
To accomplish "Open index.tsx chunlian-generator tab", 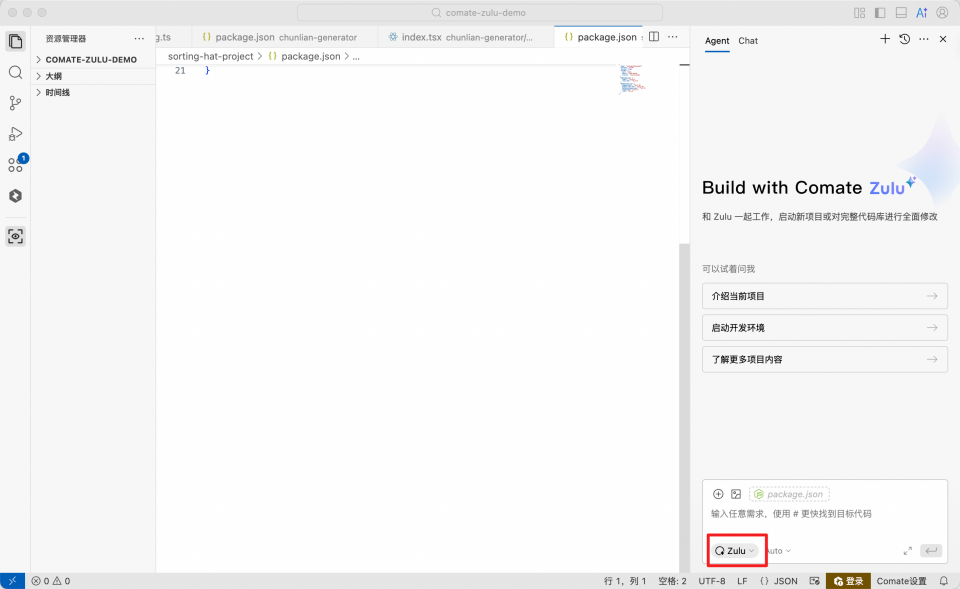I will 467,37.
